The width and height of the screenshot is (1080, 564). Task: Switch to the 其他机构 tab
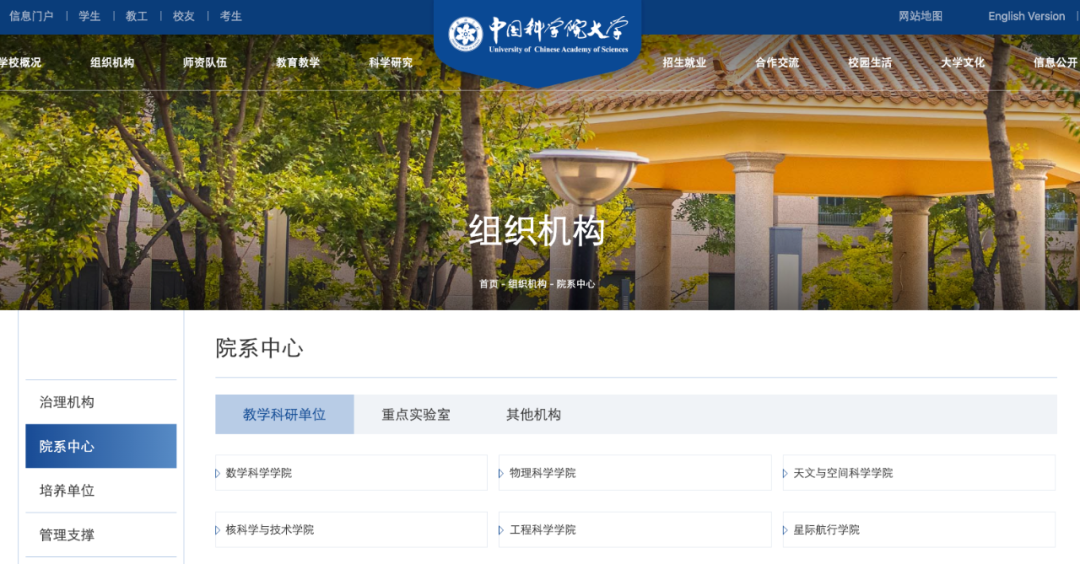(533, 414)
